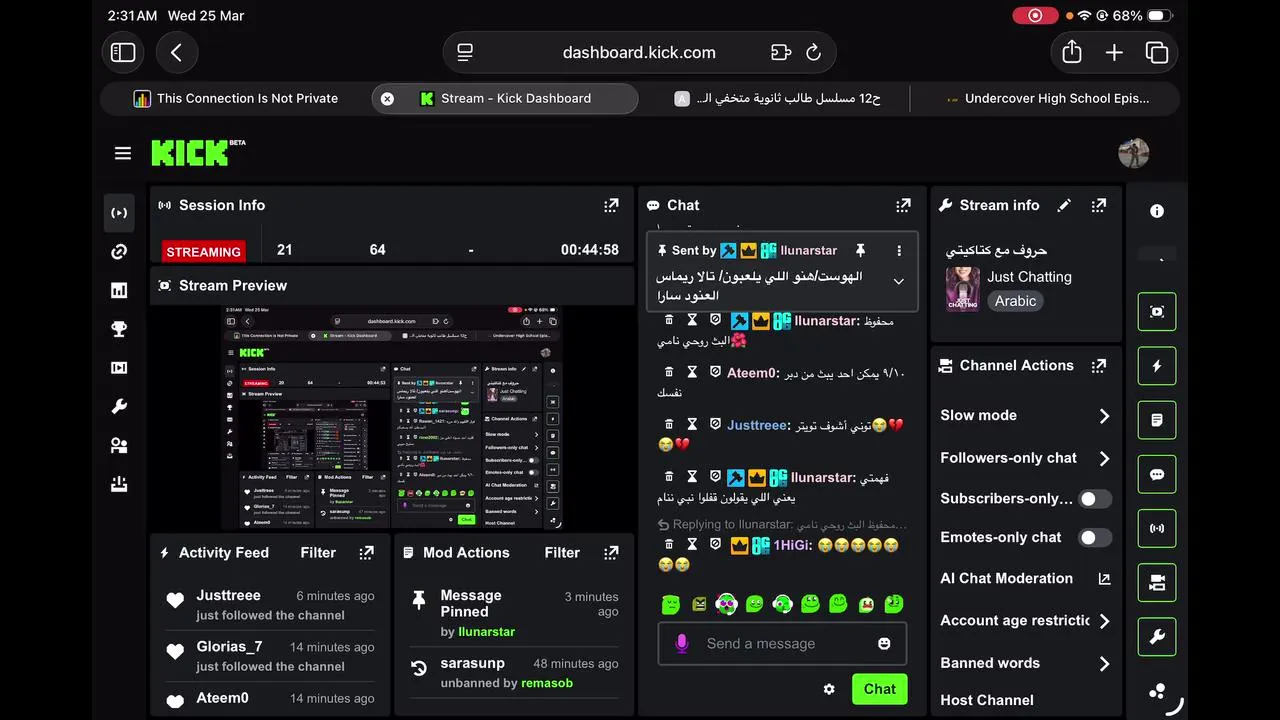This screenshot has width=1280, height=720.
Task: Toggle lightning Activity widget in right bar
Action: pos(1157,366)
